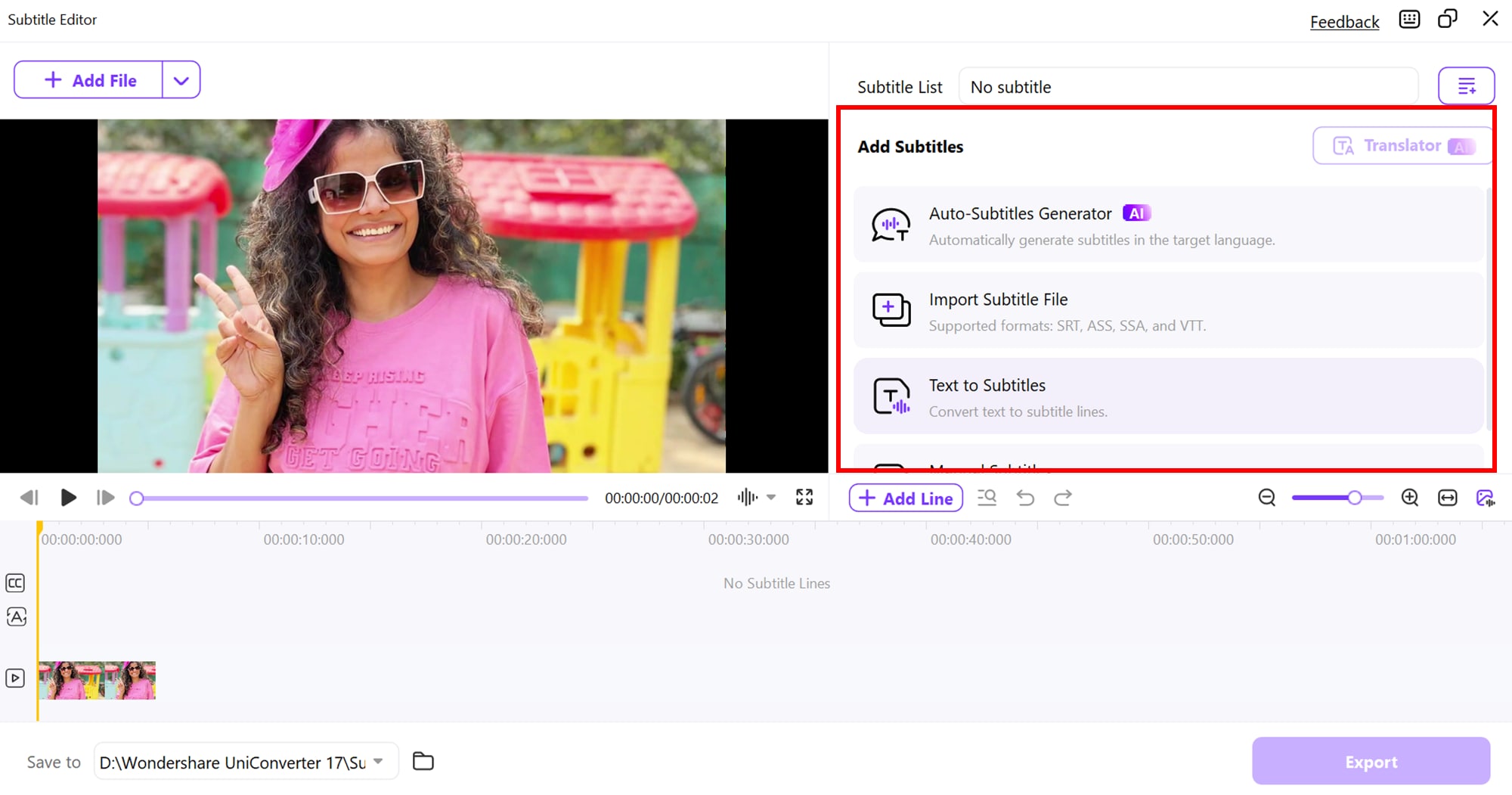1512x795 pixels.
Task: Expand the waveform dropdown arrow
Action: (x=771, y=498)
